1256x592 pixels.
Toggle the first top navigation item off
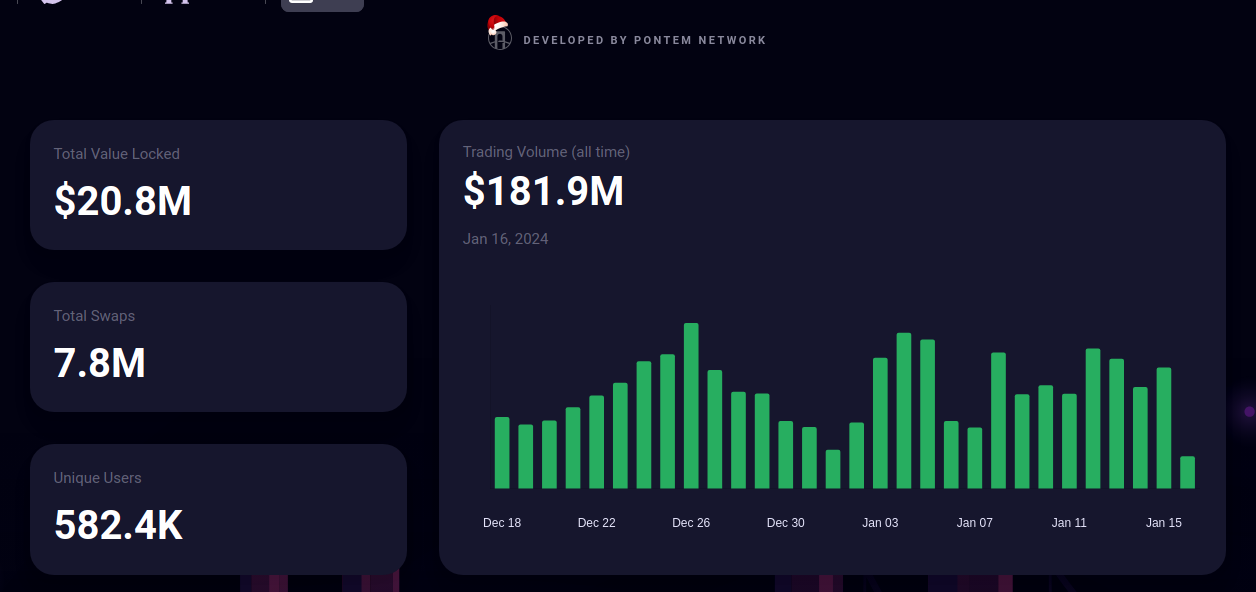50,4
